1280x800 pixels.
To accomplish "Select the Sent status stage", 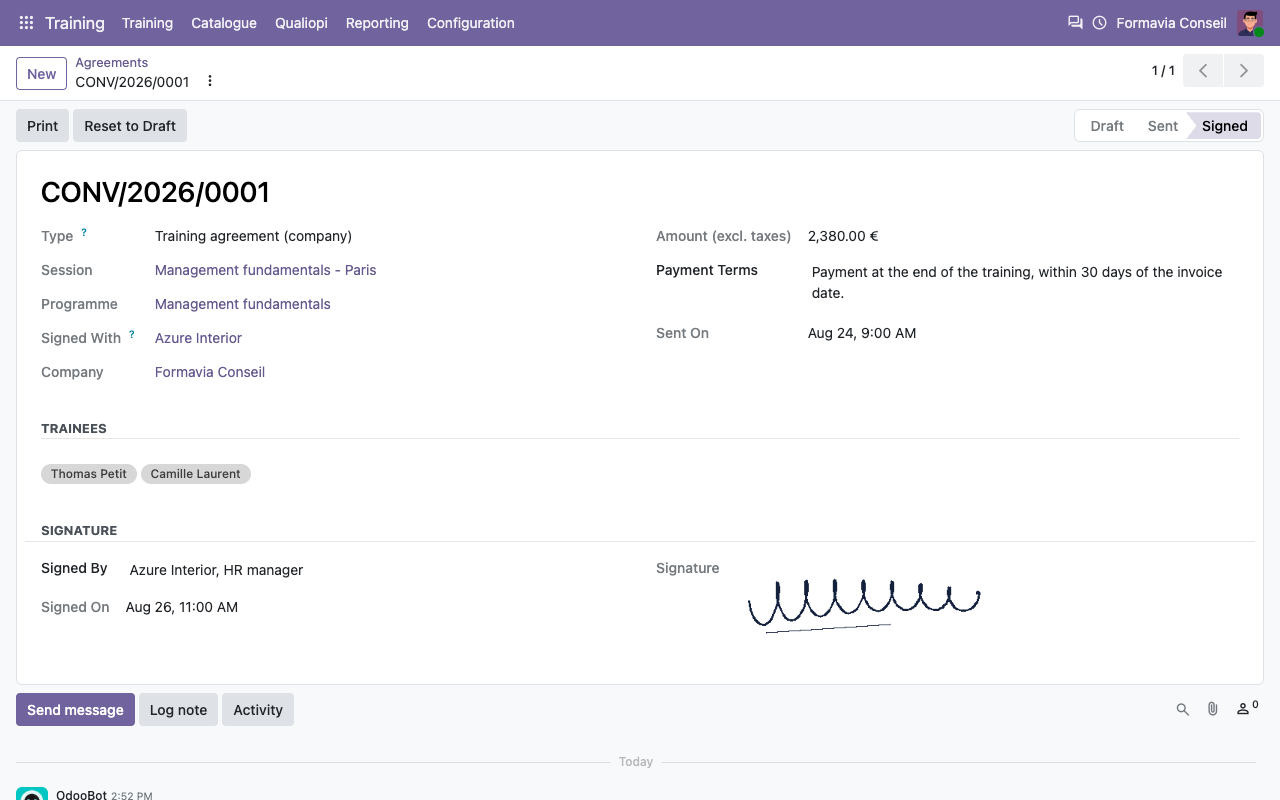I will coord(1163,126).
